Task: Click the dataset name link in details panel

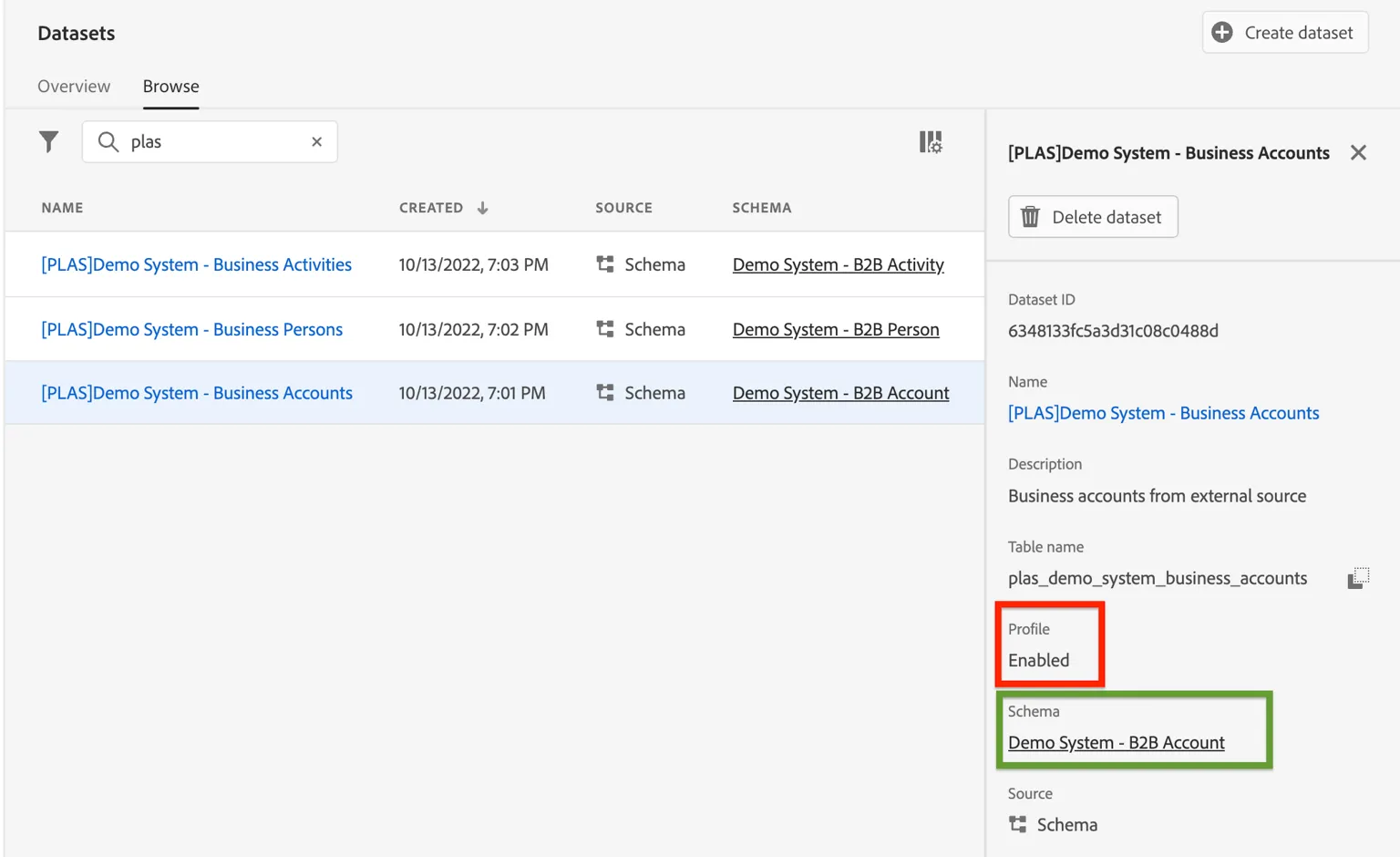Action: [x=1164, y=413]
